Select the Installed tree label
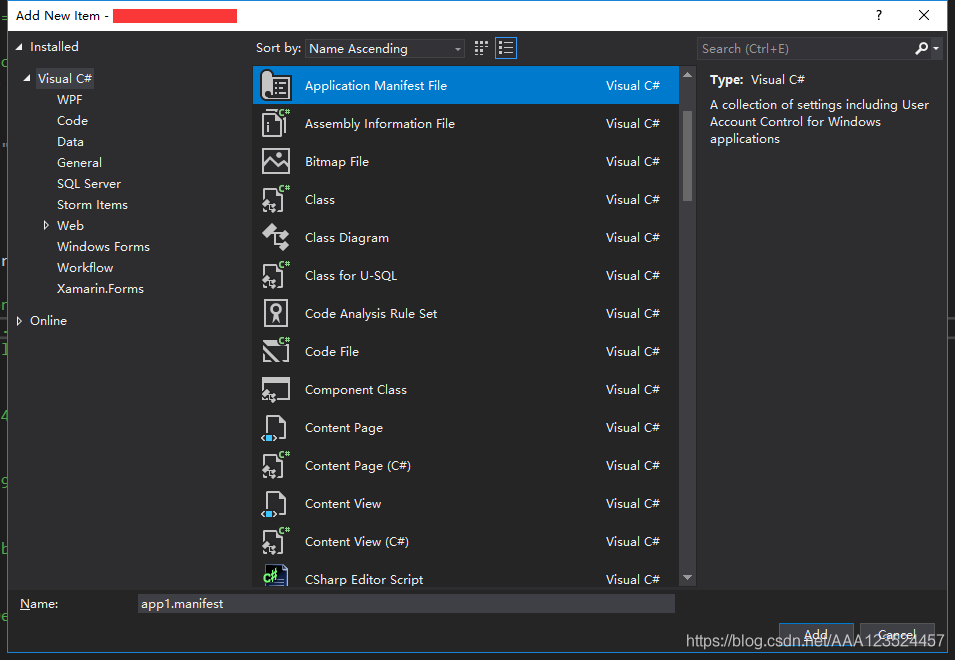Screen dimensions: 955x660 point(54,47)
